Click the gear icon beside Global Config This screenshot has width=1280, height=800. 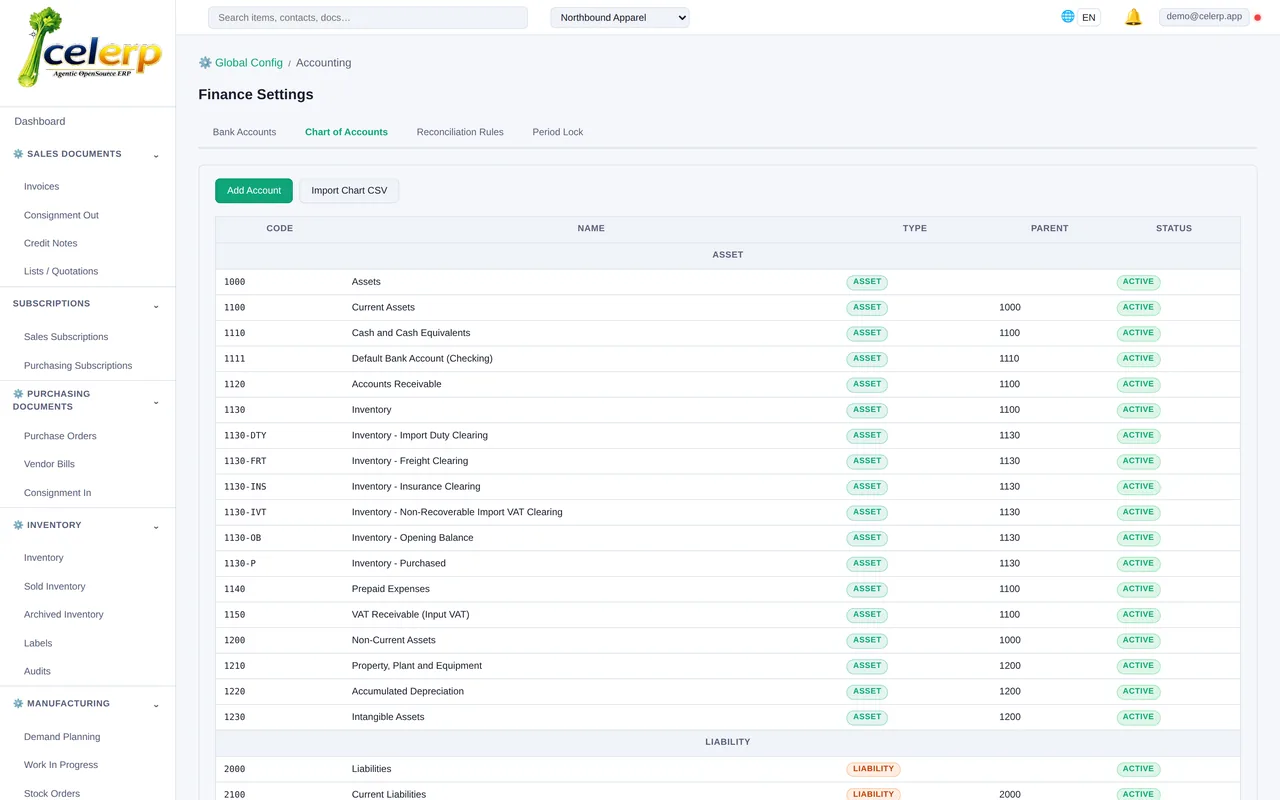tap(205, 62)
